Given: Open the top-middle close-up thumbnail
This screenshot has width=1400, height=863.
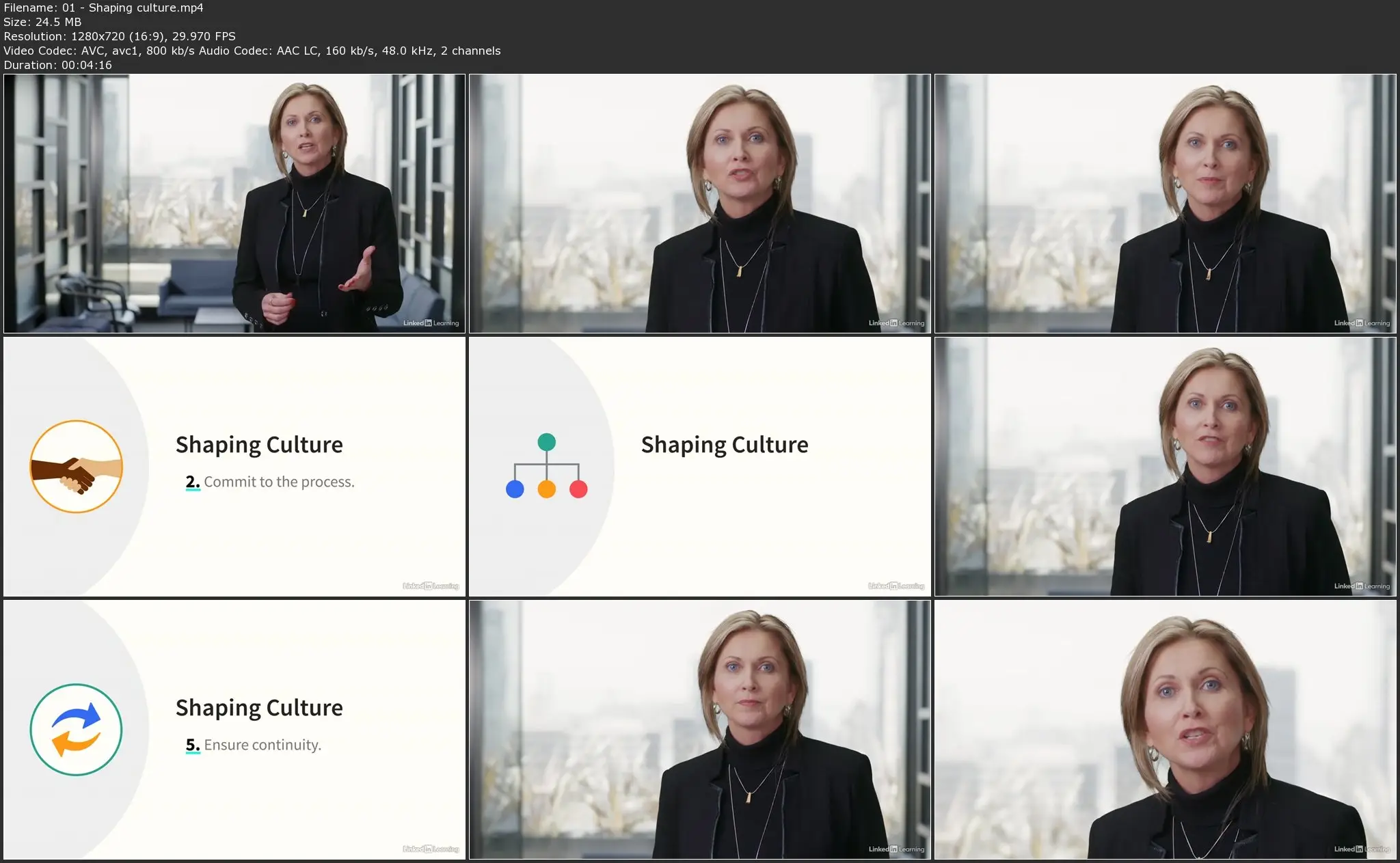Looking at the screenshot, I should tap(699, 204).
